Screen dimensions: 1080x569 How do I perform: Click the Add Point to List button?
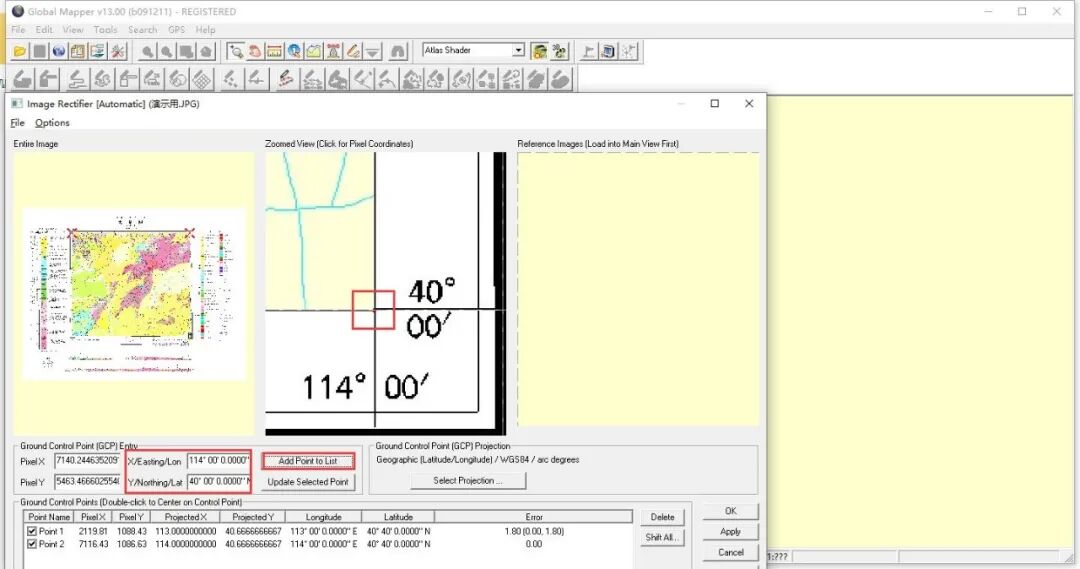308,460
